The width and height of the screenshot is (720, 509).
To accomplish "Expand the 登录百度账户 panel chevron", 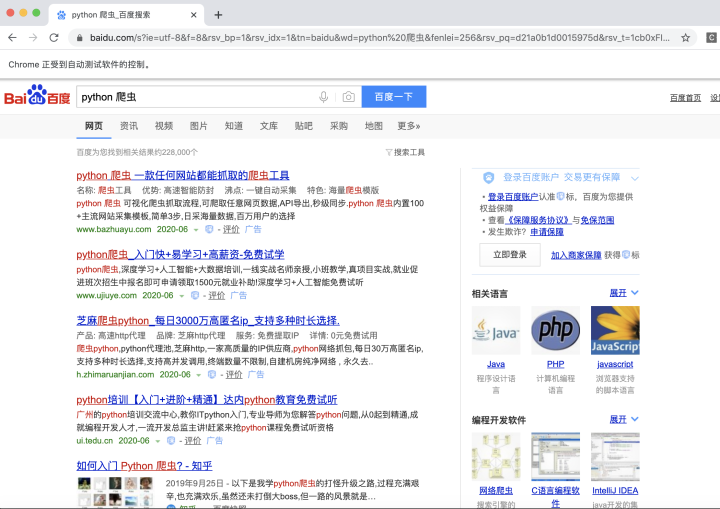I will click(x=635, y=178).
